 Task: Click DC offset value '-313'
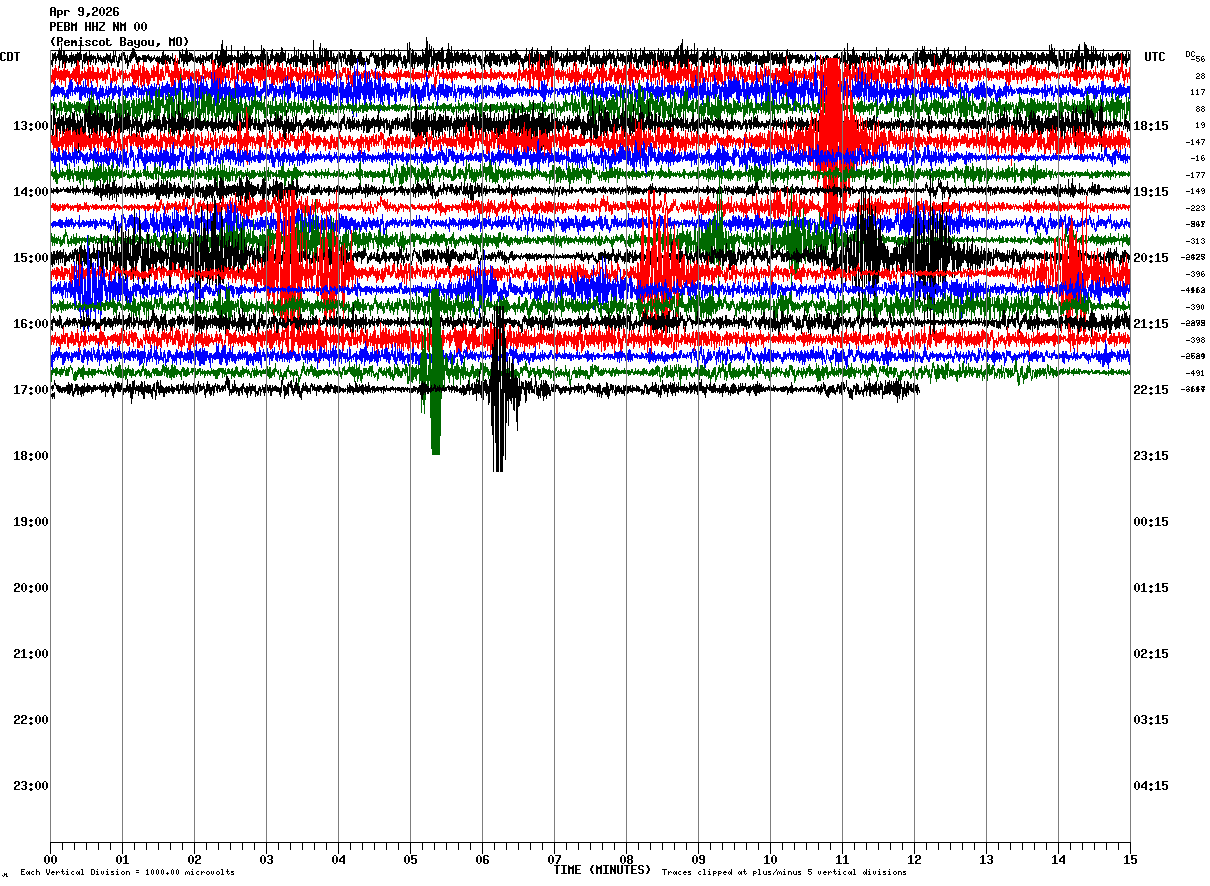(x=1196, y=241)
